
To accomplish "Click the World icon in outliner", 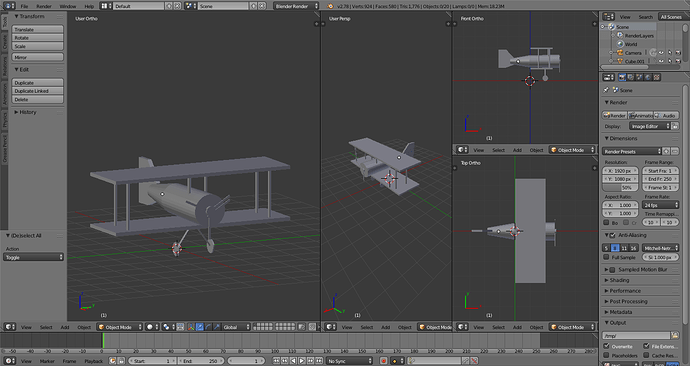I will 620,44.
